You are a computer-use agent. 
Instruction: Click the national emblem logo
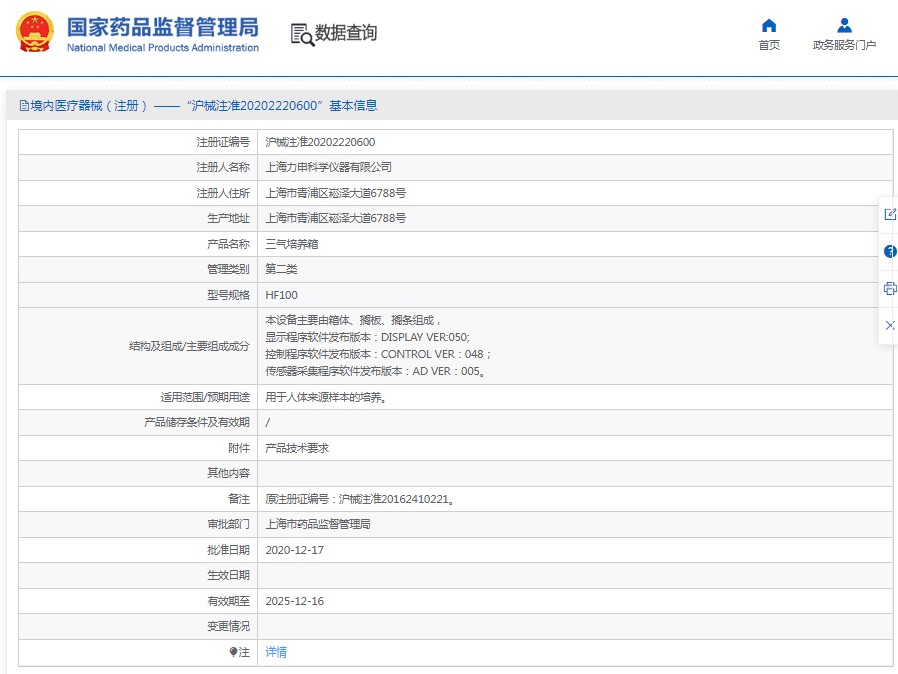click(34, 32)
